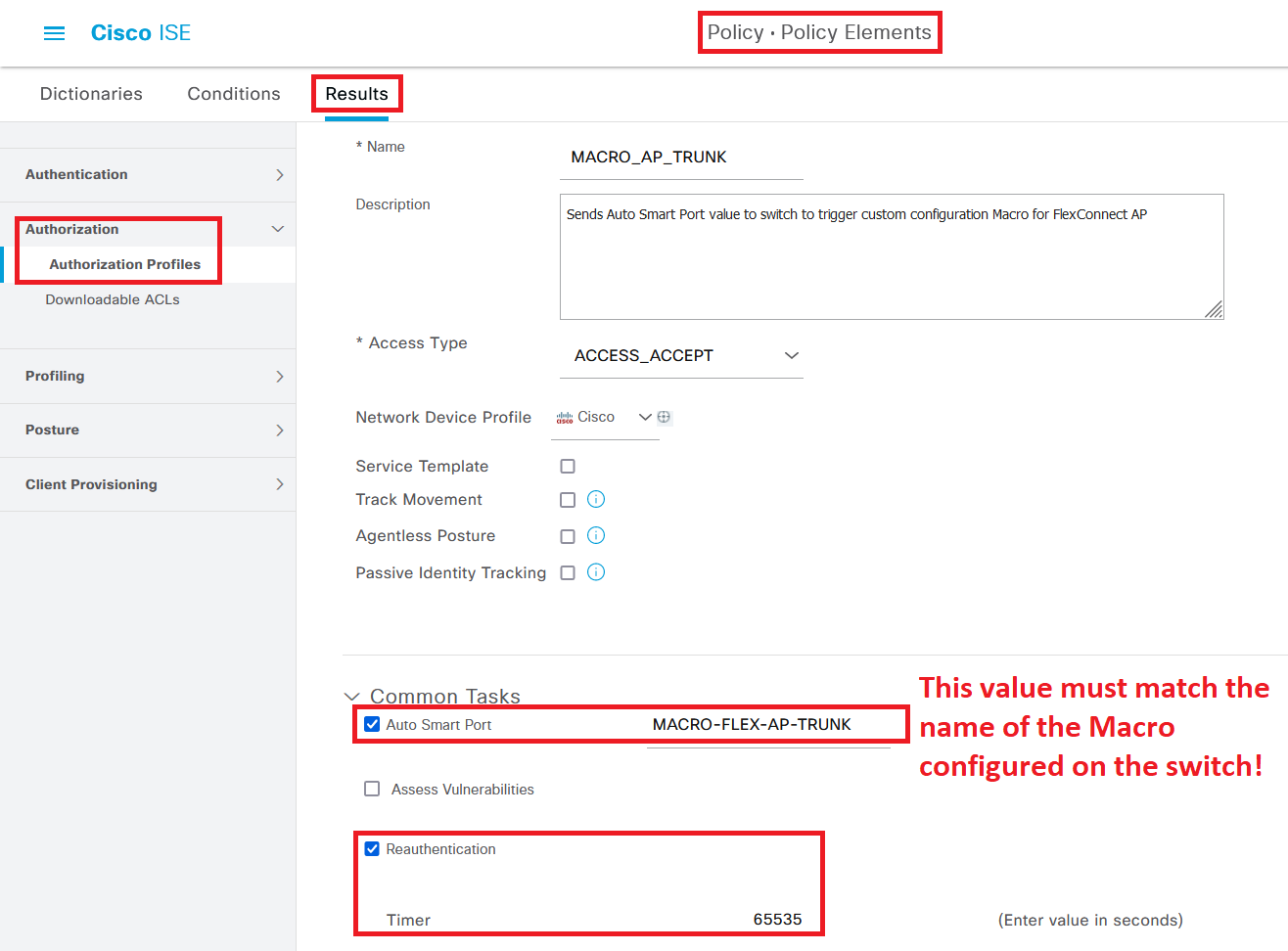Click the Agentless Posture info icon

pos(597,535)
